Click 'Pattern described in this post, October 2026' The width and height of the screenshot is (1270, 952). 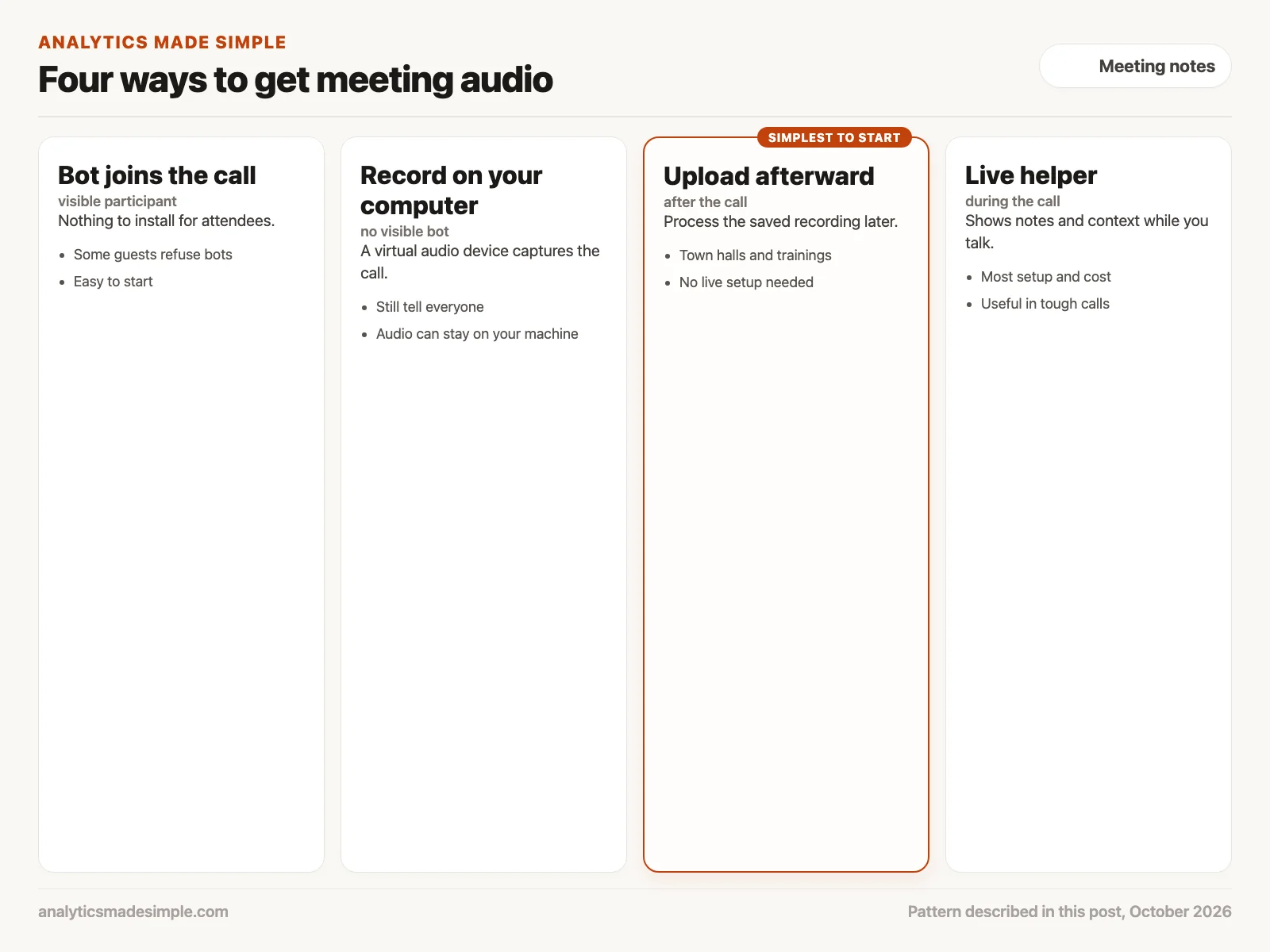pyautogui.click(x=1070, y=912)
